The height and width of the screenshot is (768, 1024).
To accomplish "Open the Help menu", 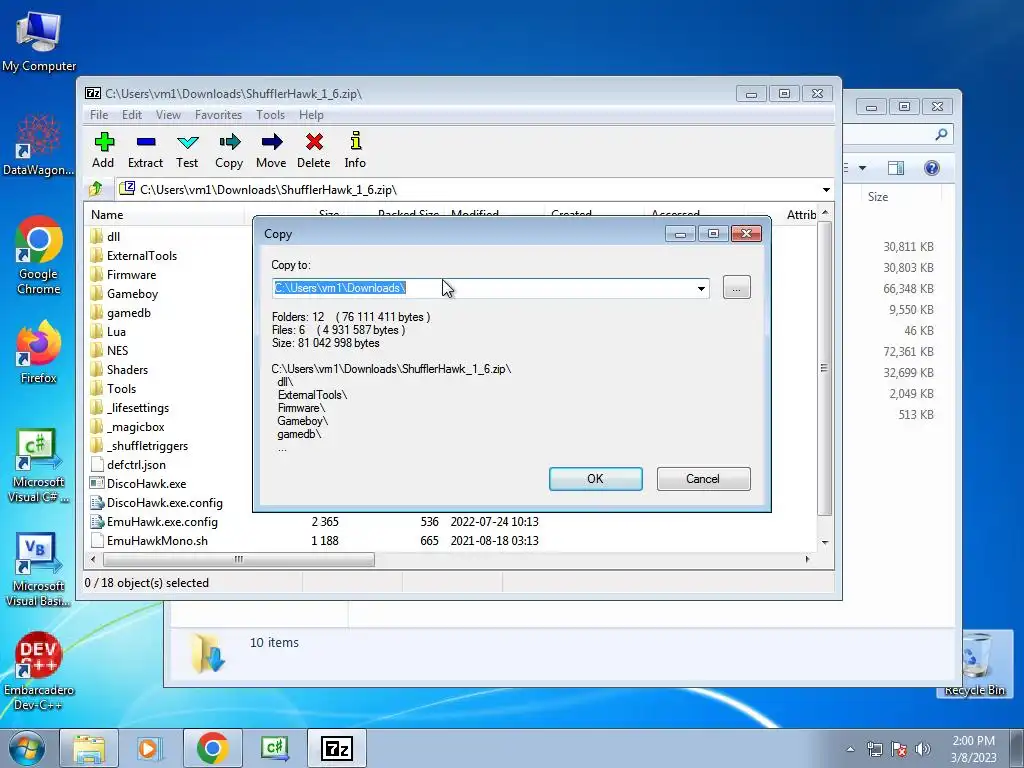I will pyautogui.click(x=312, y=114).
